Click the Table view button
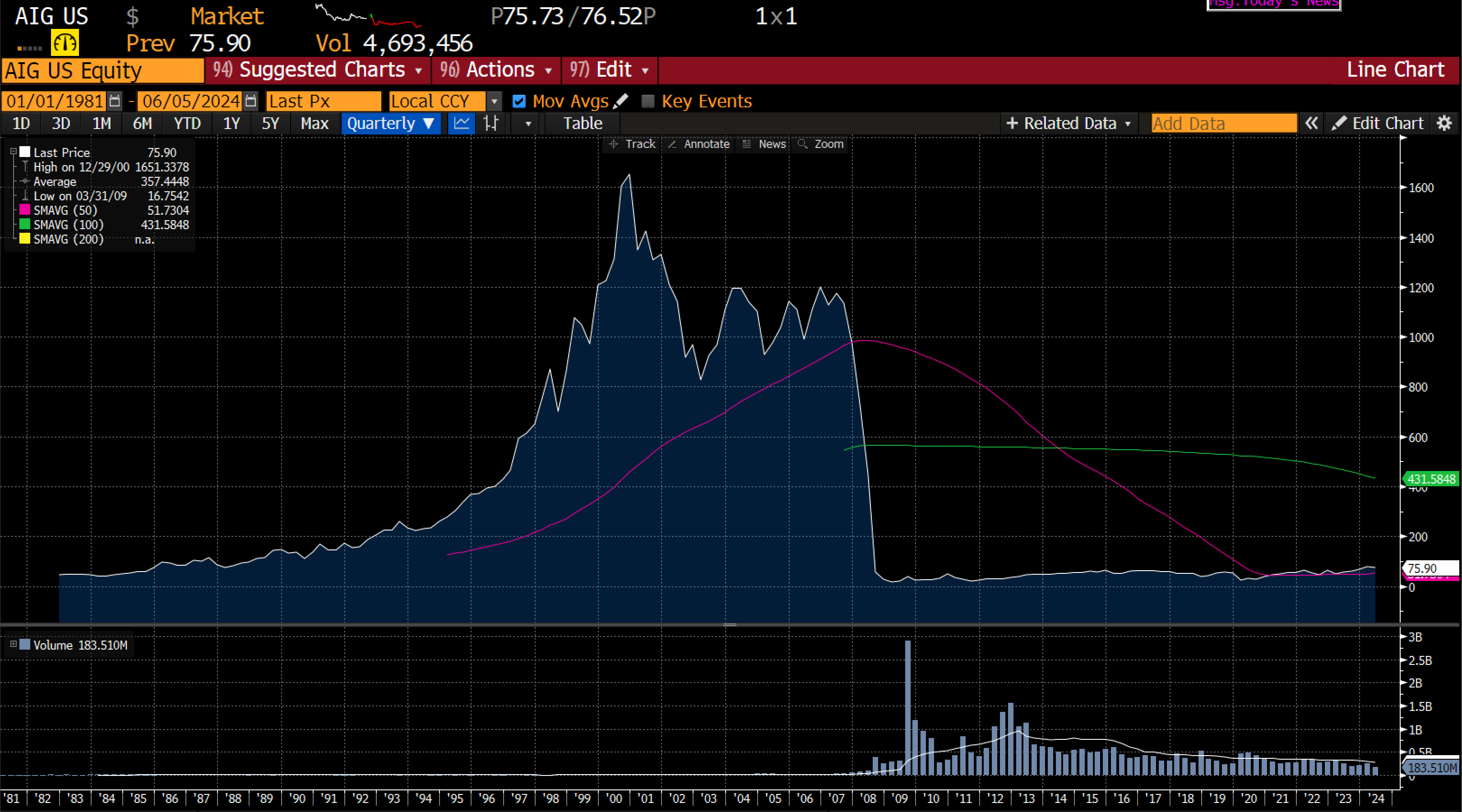The image size is (1462, 812). pyautogui.click(x=582, y=123)
